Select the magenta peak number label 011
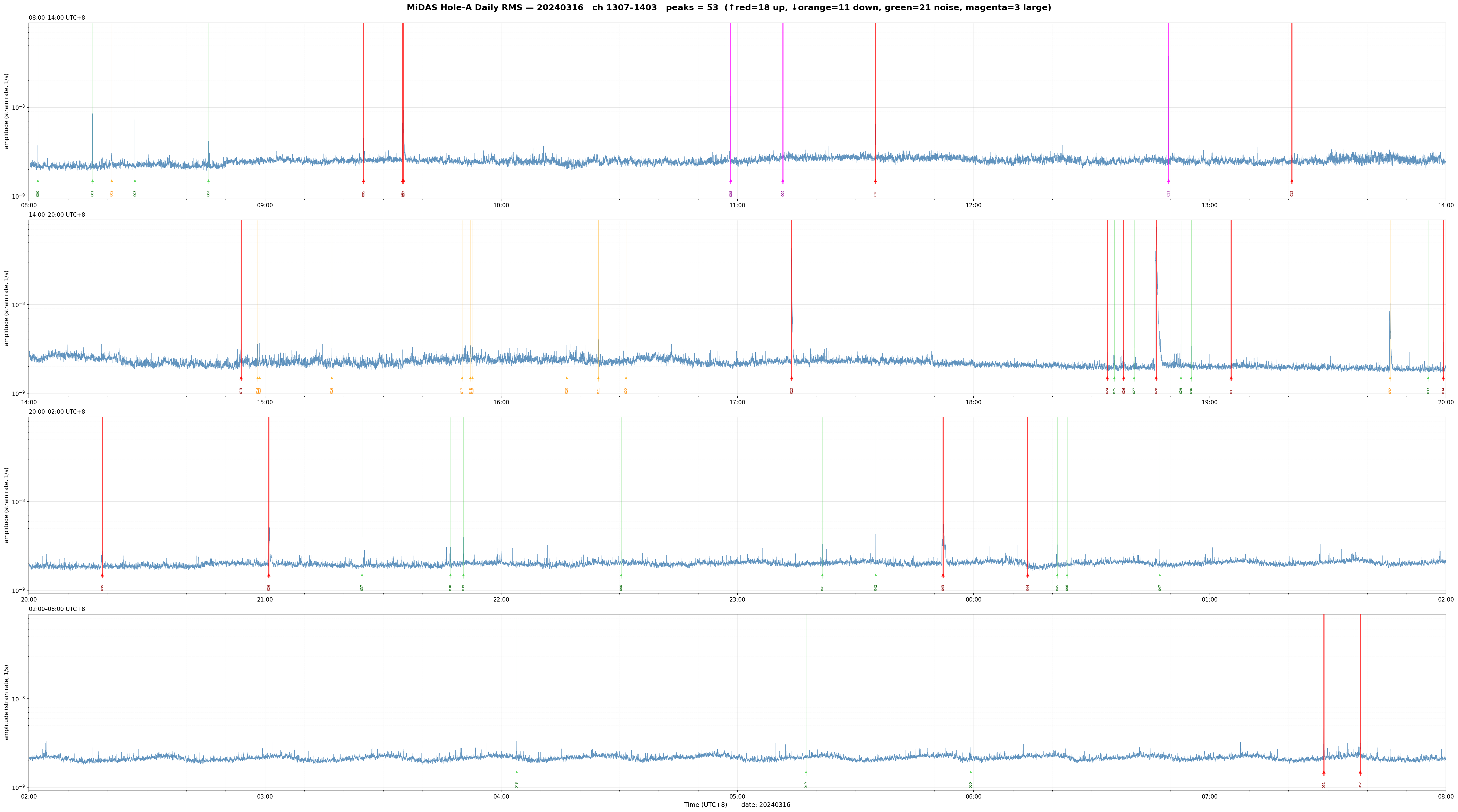 [x=1168, y=194]
